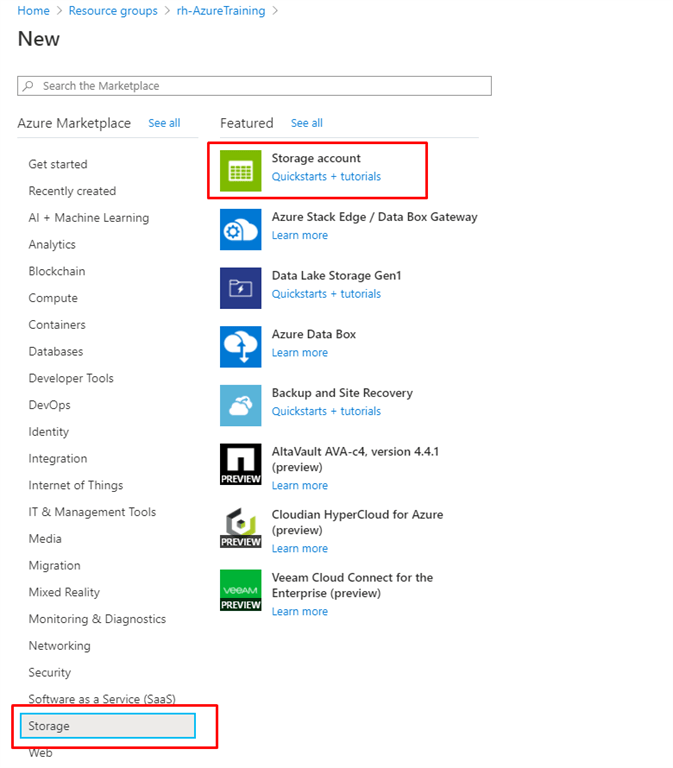The width and height of the screenshot is (673, 768).
Task: Open rh-AzureTraining breadcrumb
Action: tap(221, 11)
